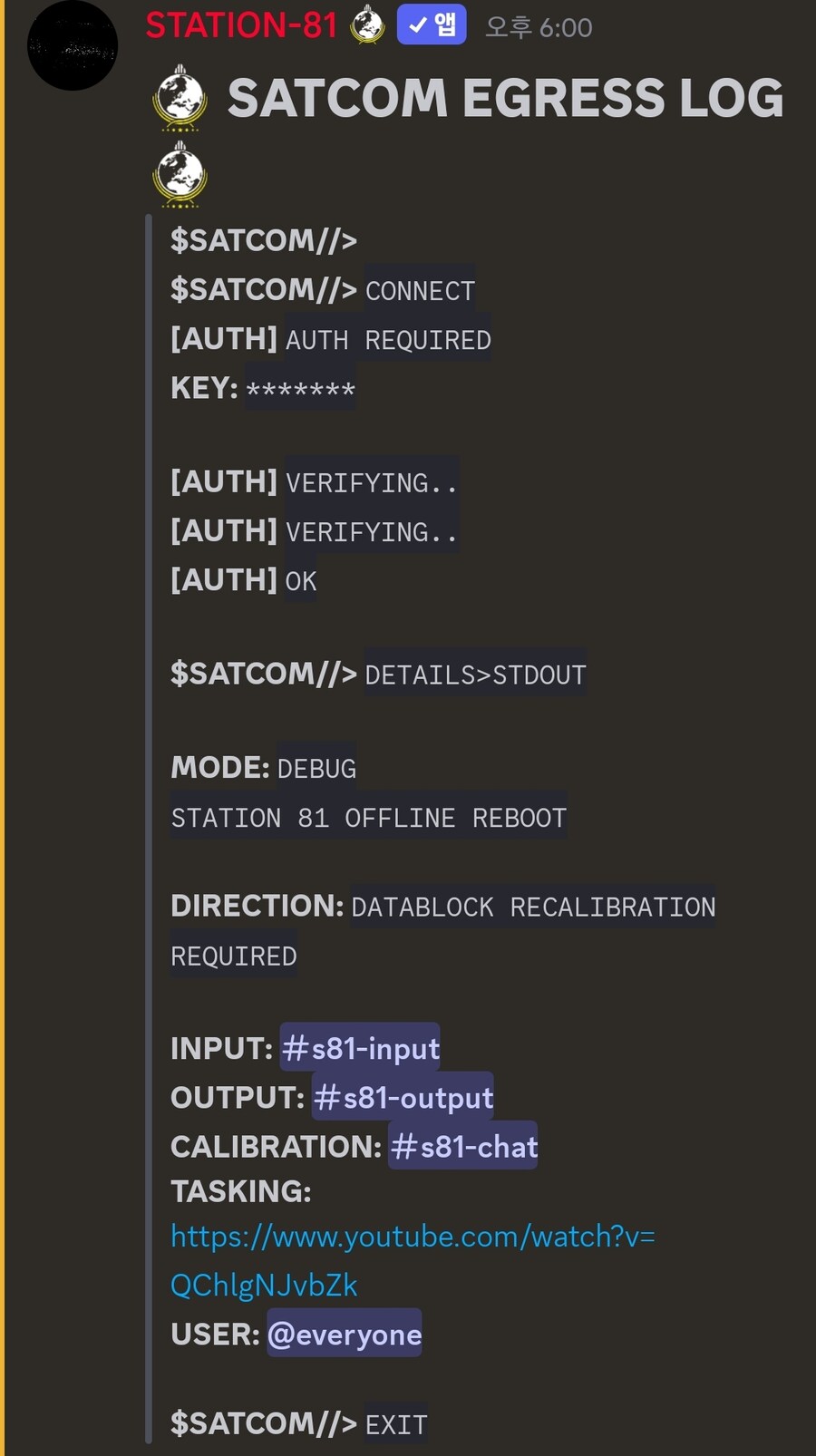Image resolution: width=816 pixels, height=1456 pixels.
Task: Click the masked KEY asterisks
Action: click(x=300, y=390)
